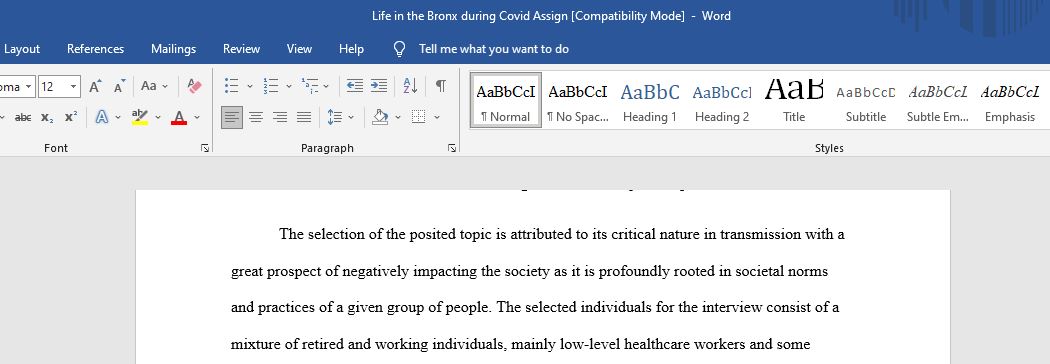Image resolution: width=1050 pixels, height=364 pixels.
Task: Apply the No Spacing style
Action: pos(578,100)
